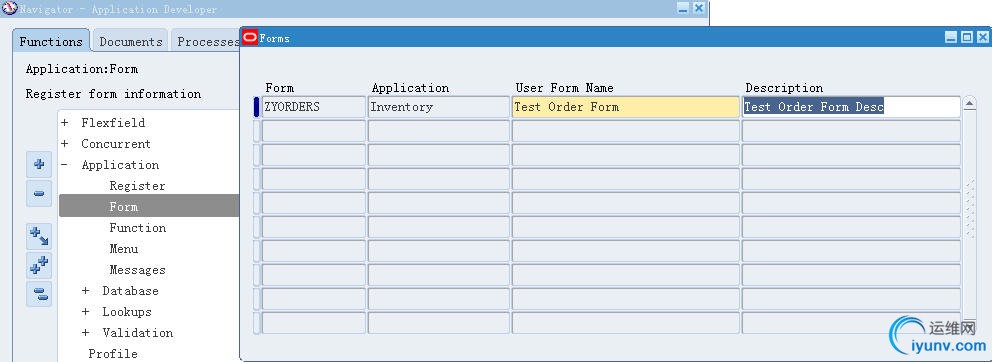Switch to the Functions tab

(x=51, y=42)
